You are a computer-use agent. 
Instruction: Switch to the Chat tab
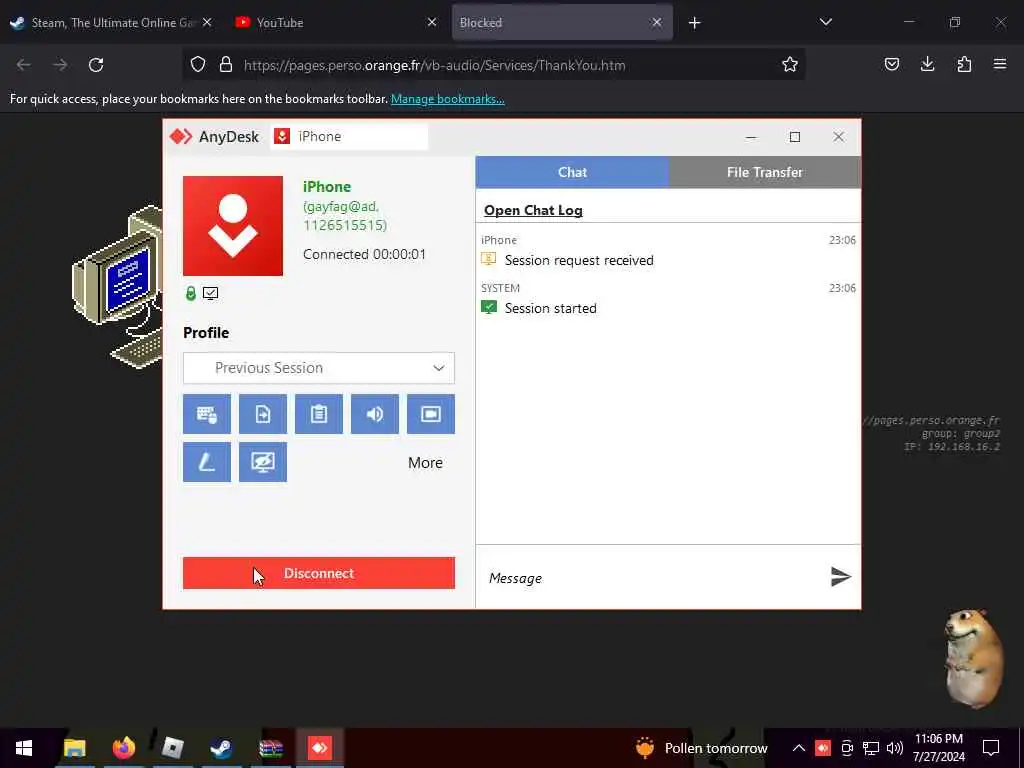coord(572,172)
